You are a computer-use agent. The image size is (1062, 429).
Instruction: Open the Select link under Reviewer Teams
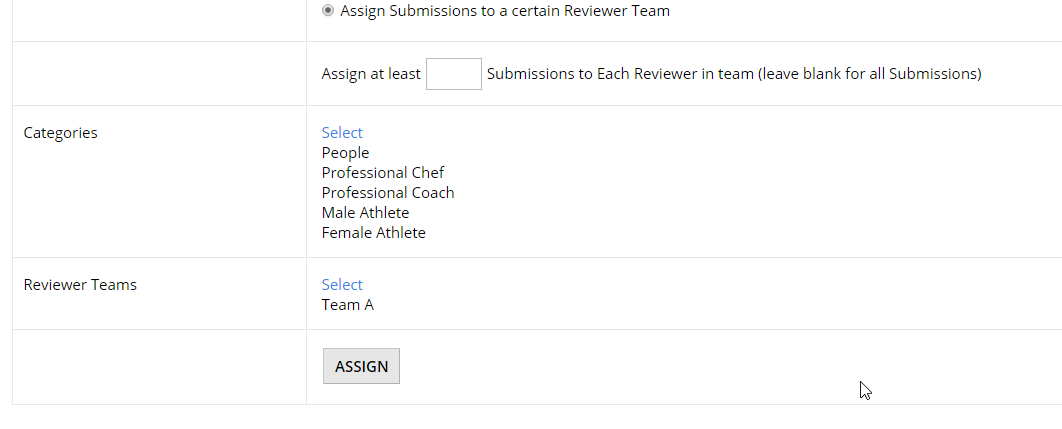[x=342, y=285]
